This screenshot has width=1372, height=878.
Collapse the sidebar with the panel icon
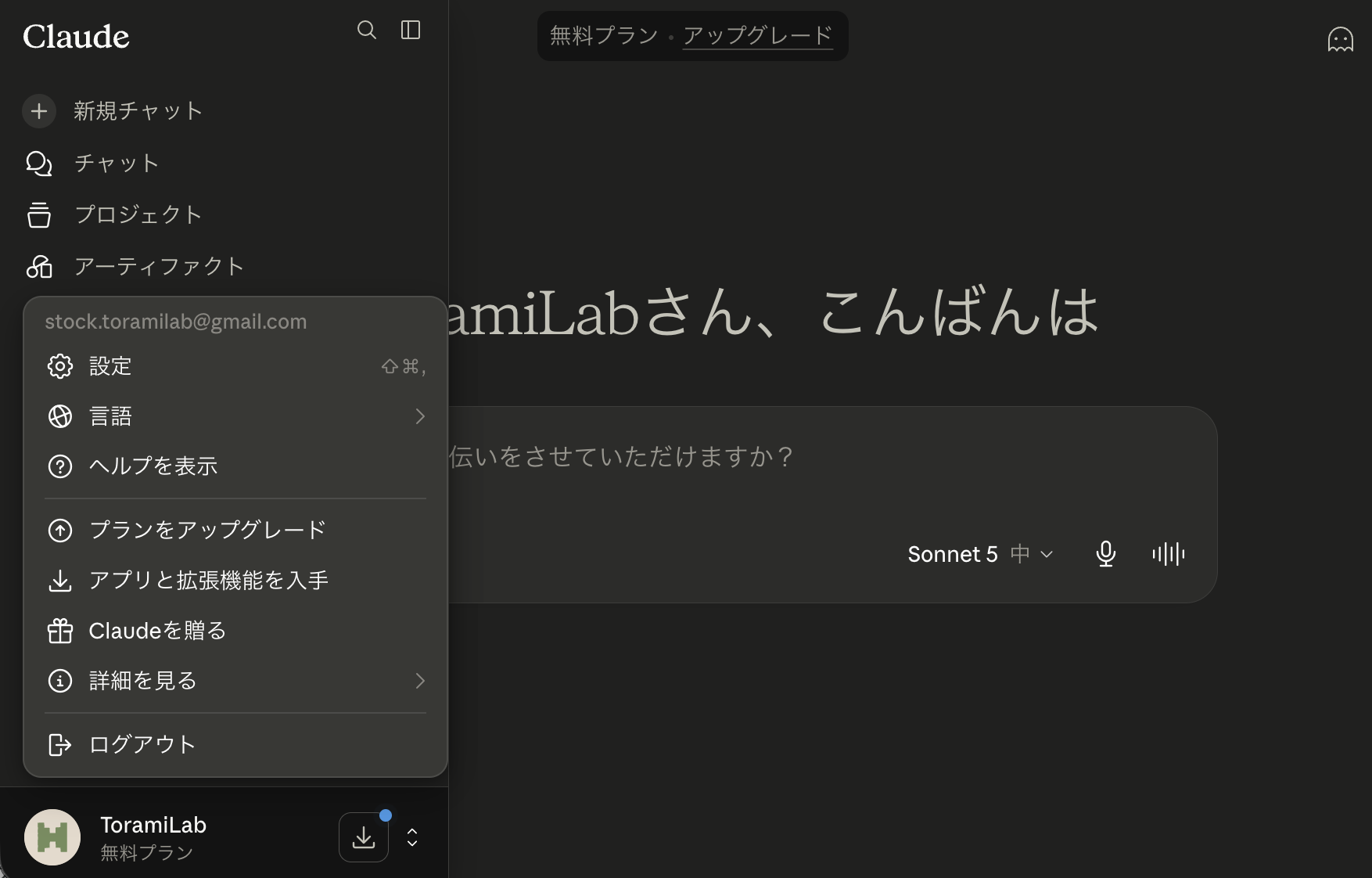tap(411, 30)
